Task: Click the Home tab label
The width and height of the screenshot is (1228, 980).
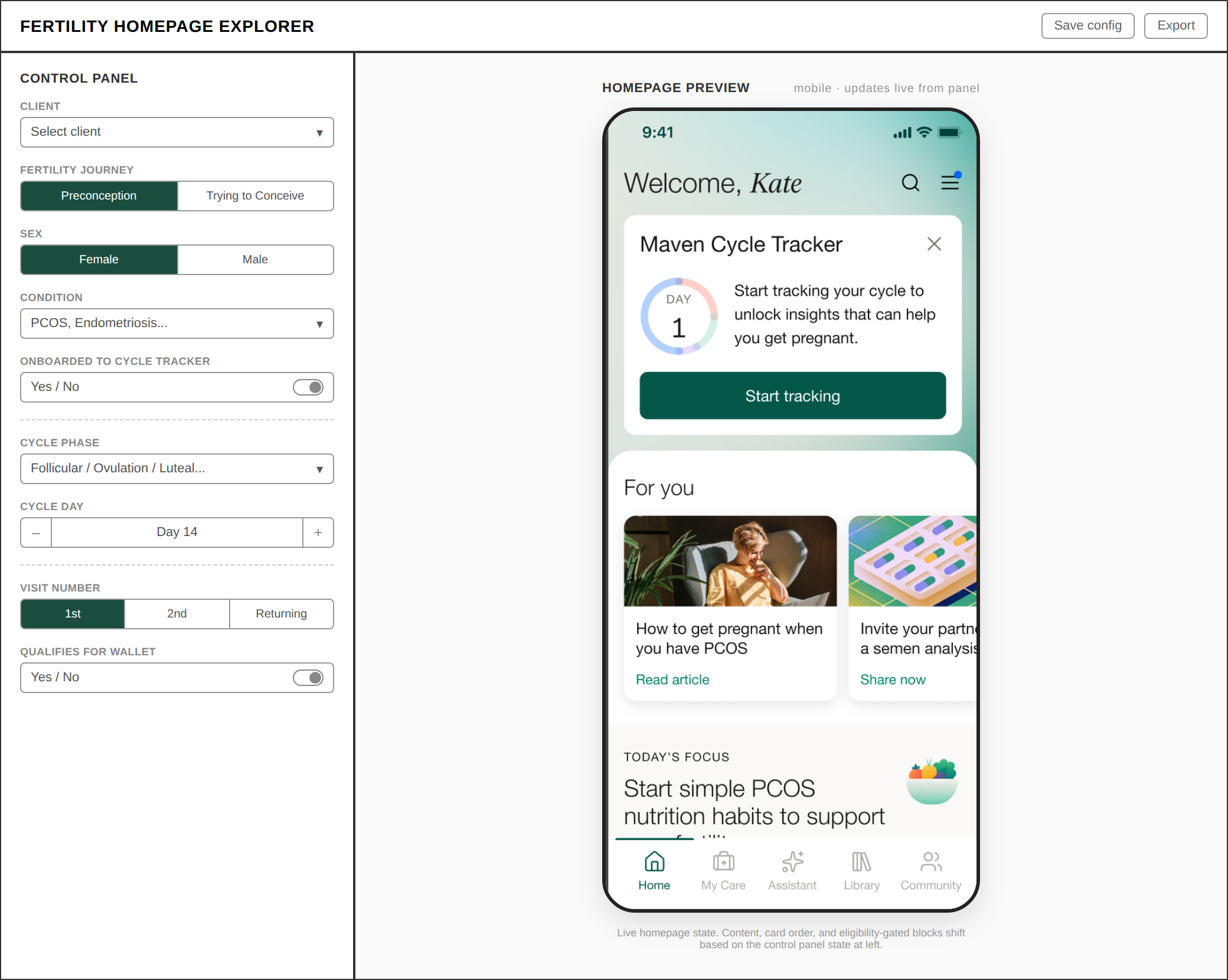Action: click(x=654, y=886)
